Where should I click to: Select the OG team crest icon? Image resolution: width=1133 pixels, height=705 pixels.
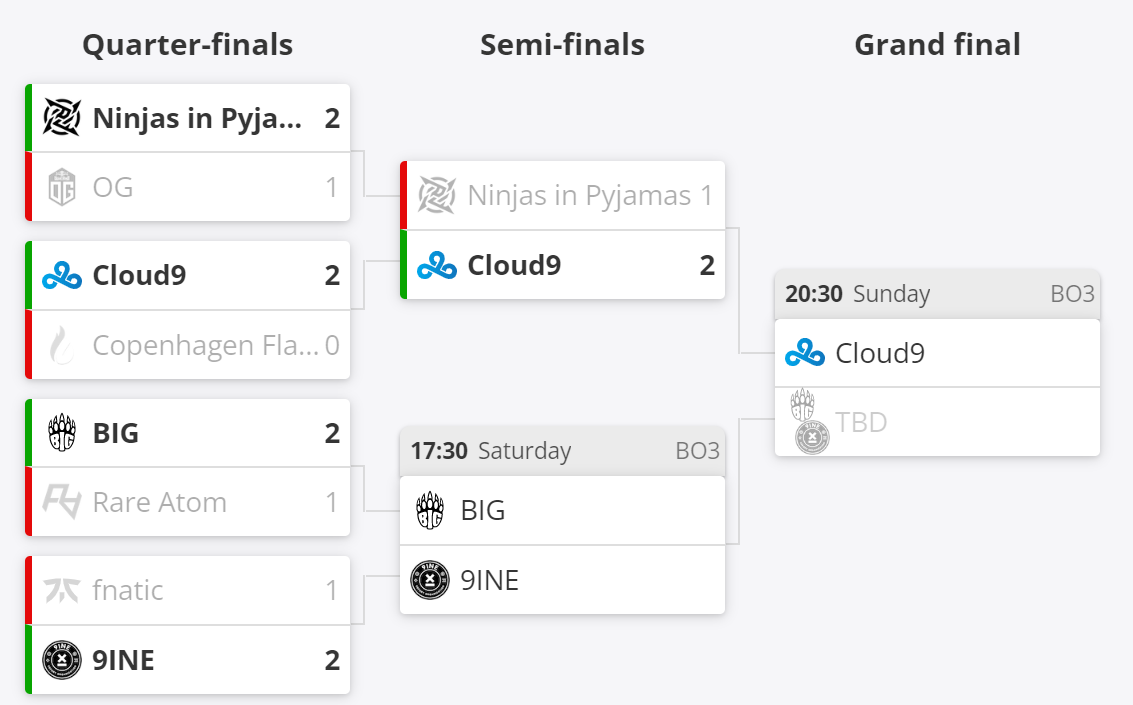[62, 186]
